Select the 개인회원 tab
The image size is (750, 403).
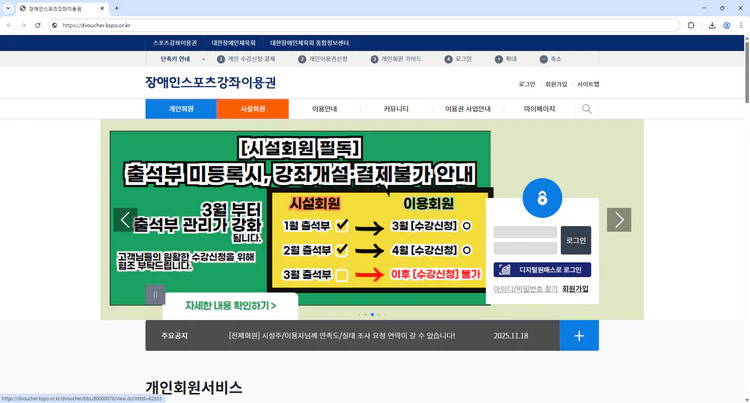pos(181,109)
